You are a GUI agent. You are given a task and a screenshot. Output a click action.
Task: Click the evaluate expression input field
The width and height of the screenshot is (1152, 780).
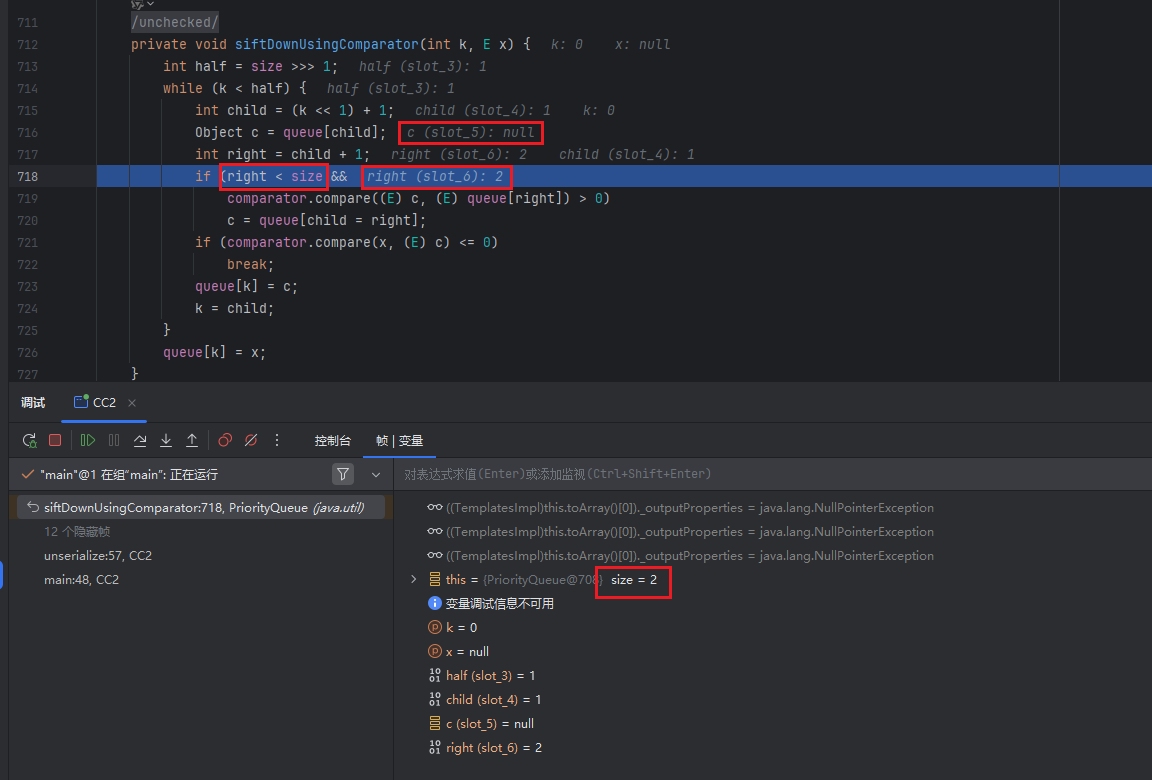coord(770,474)
